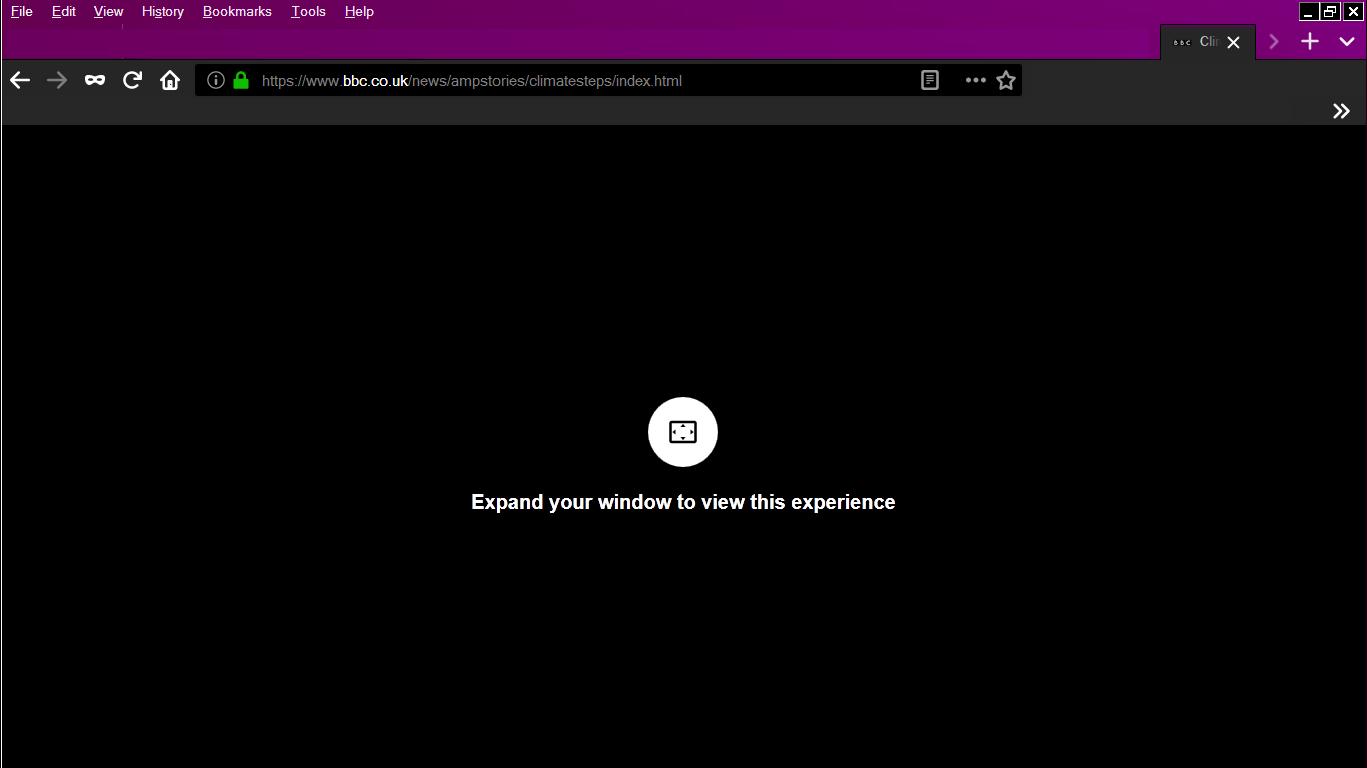Open the Help menu
1367x768 pixels.
pyautogui.click(x=359, y=12)
